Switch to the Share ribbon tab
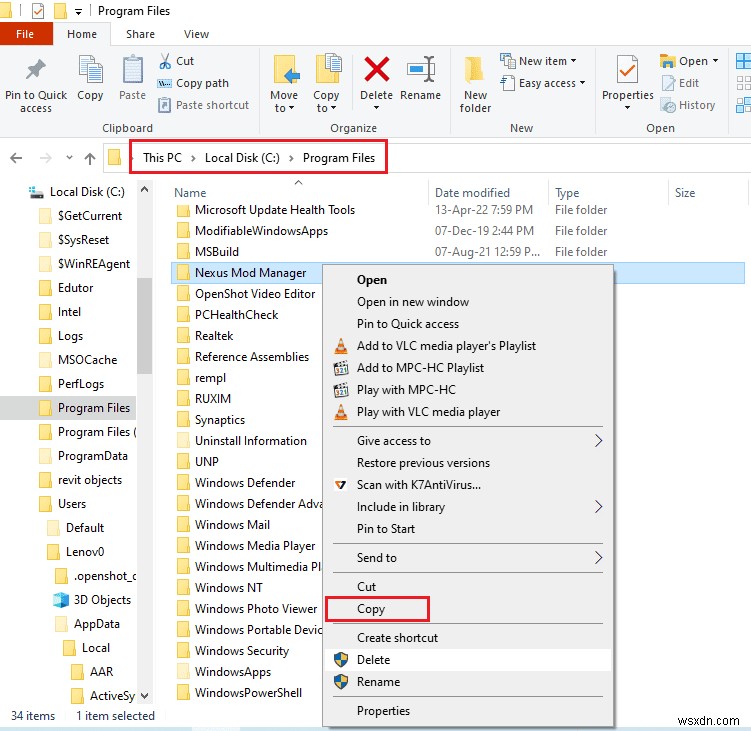 click(140, 34)
